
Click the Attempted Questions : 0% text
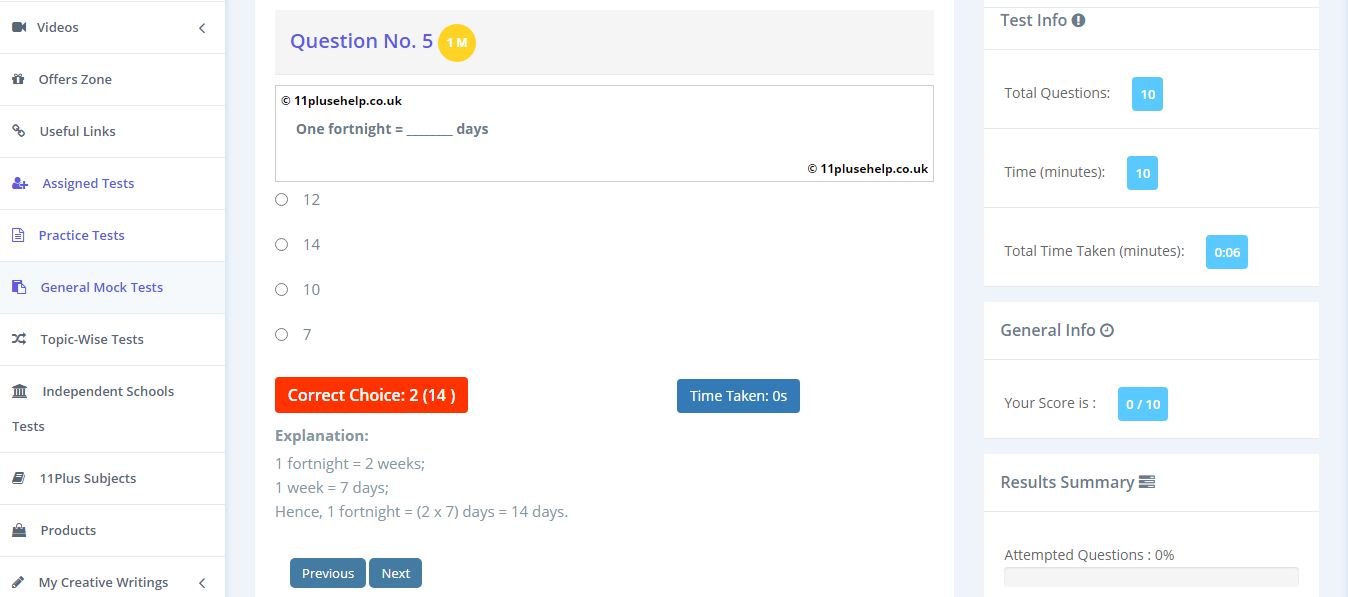1089,555
